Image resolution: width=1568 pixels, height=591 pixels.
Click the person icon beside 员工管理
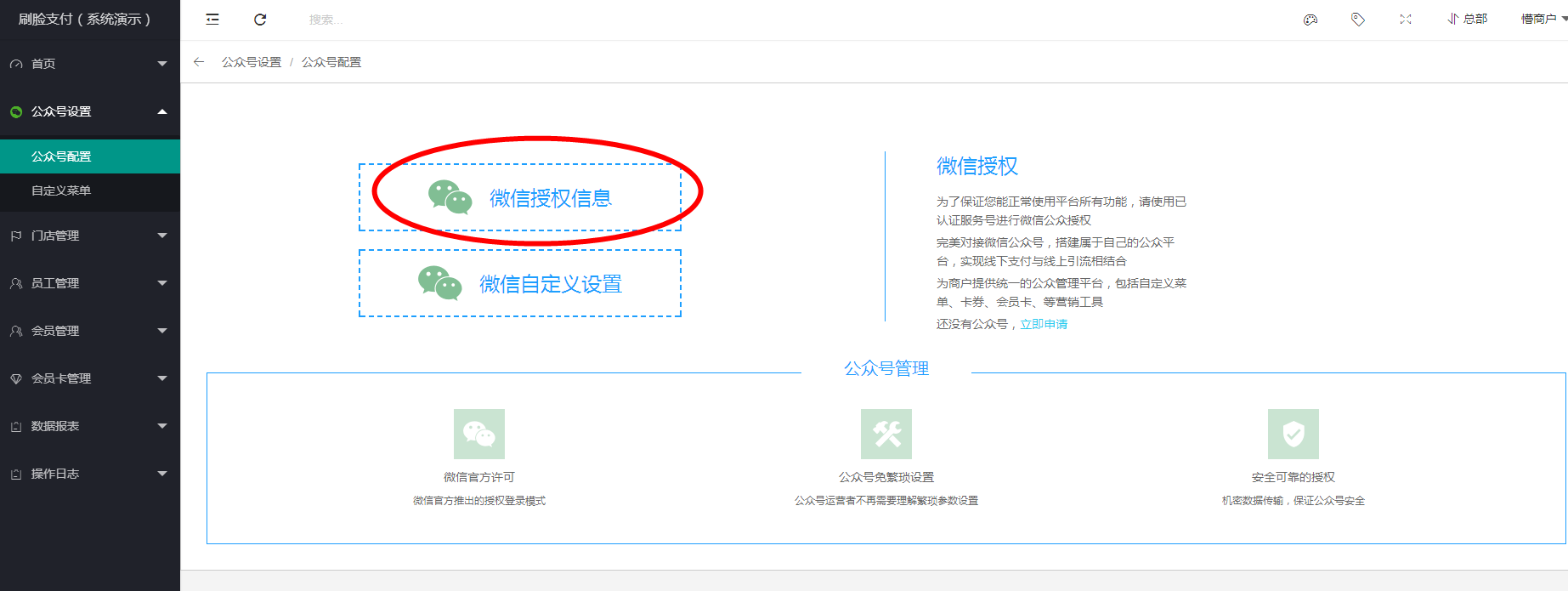(x=16, y=283)
